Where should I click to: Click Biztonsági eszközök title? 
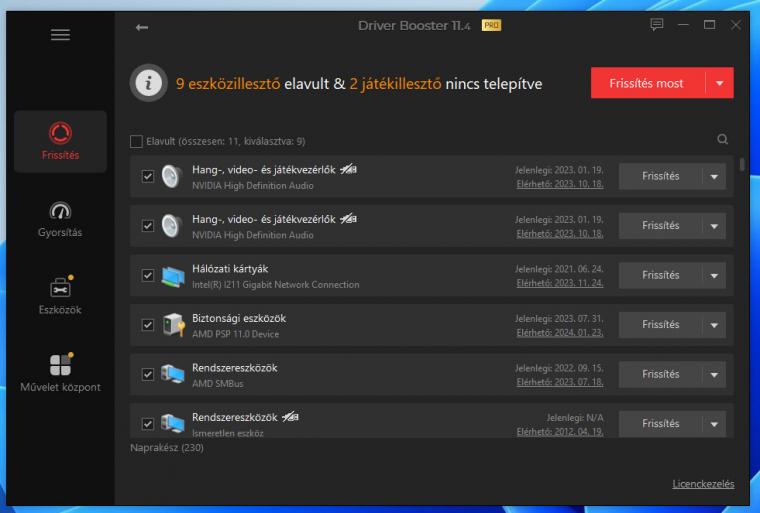[x=239, y=319]
